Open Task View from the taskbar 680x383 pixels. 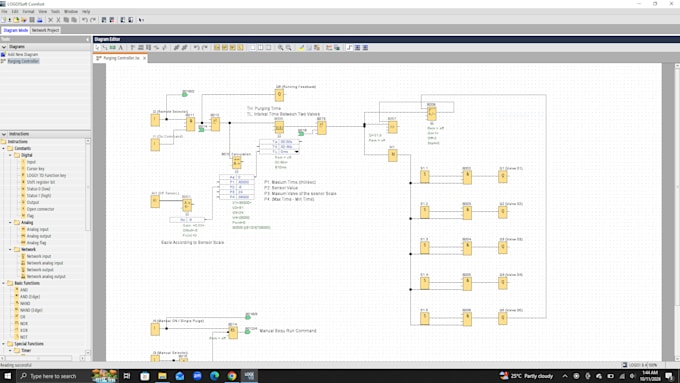(x=127, y=376)
